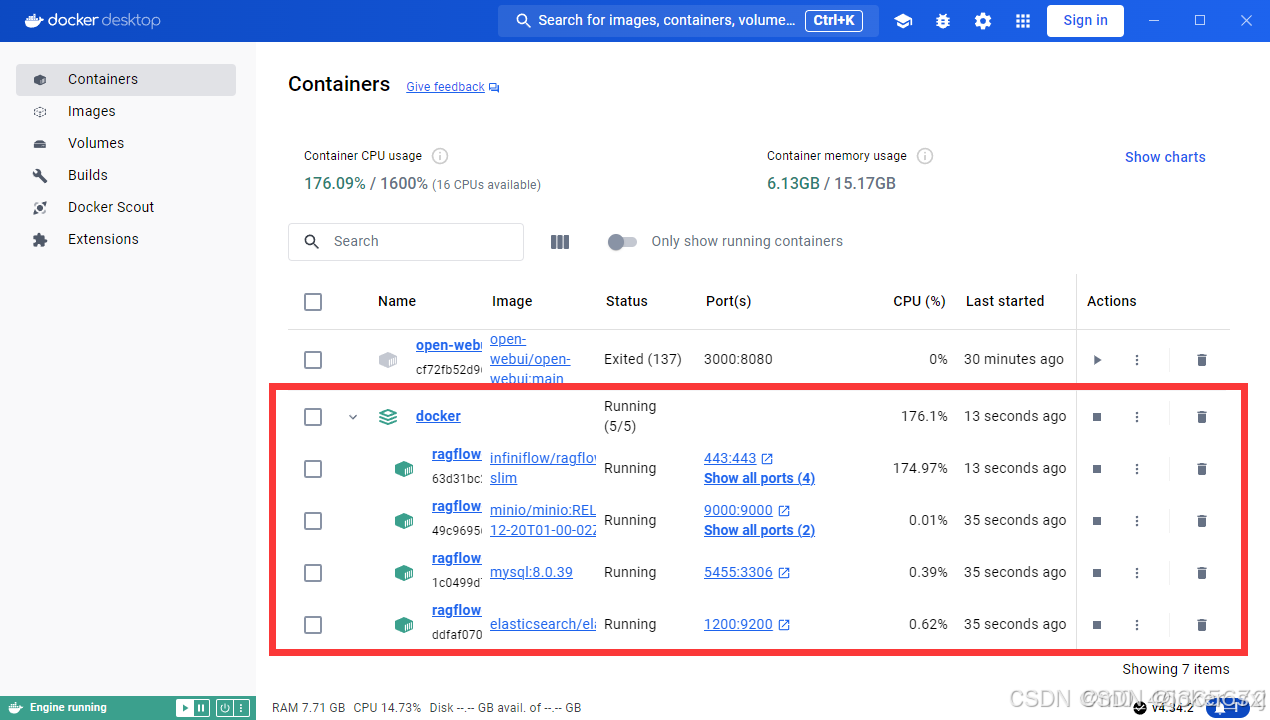The image size is (1270, 720).
Task: Open the docker stack name link
Action: click(438, 417)
